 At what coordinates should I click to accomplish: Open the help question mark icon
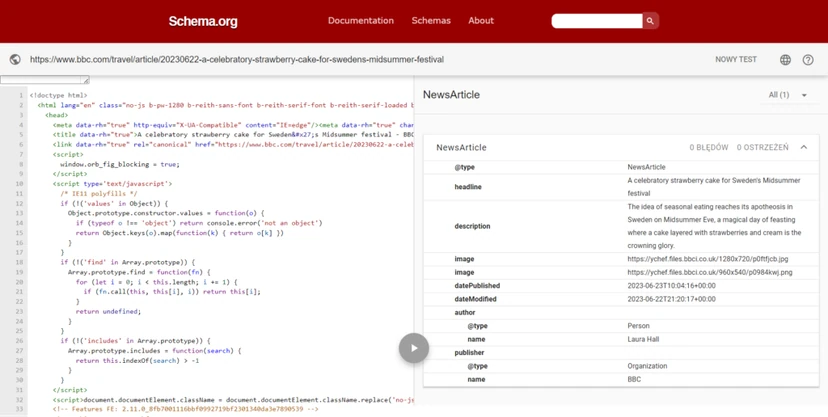pos(808,60)
